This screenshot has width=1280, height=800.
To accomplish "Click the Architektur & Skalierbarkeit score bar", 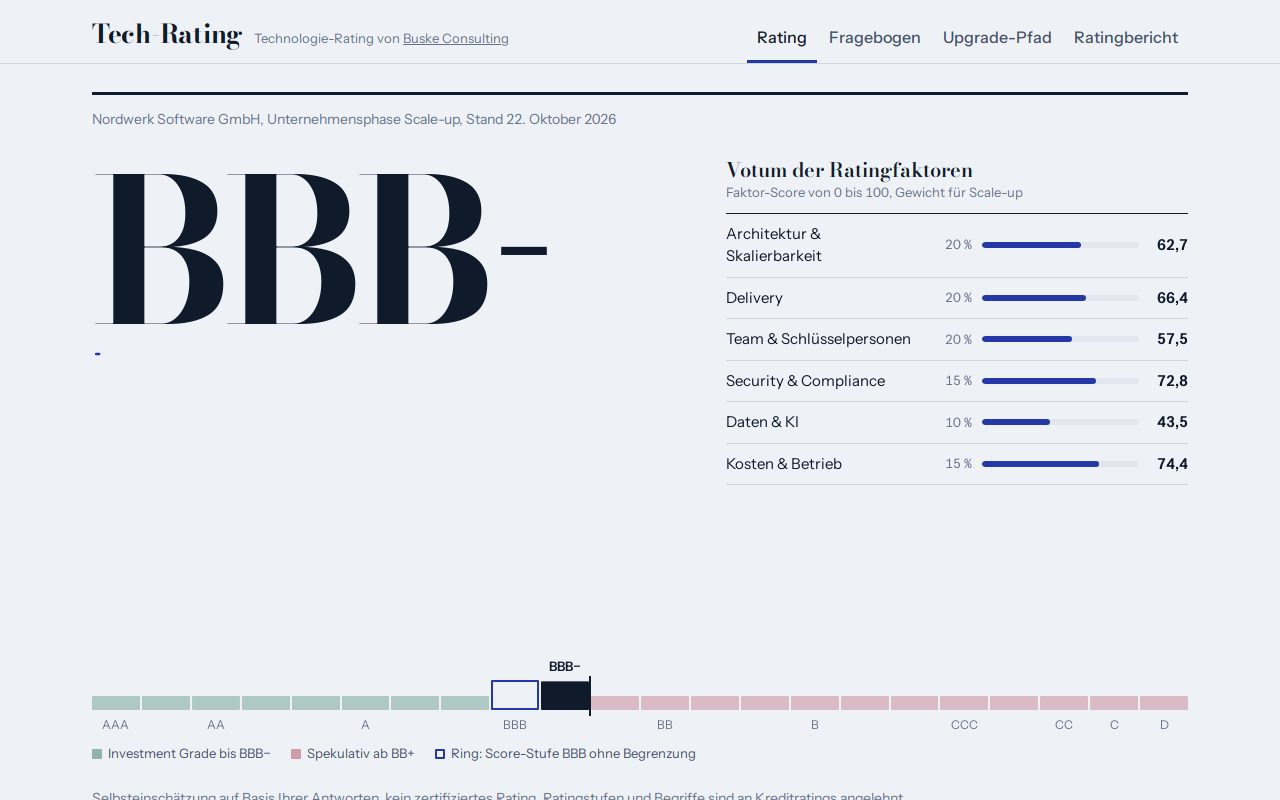I will click(x=1060, y=245).
